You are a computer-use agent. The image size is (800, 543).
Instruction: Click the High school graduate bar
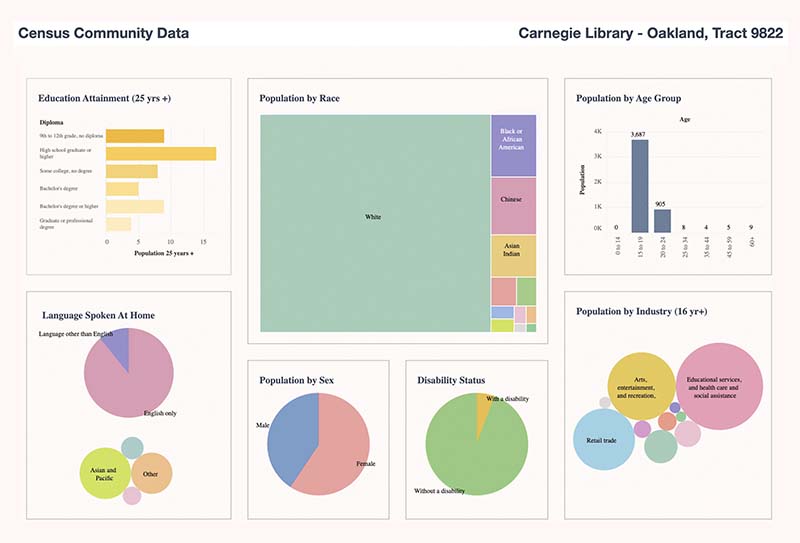coord(160,153)
